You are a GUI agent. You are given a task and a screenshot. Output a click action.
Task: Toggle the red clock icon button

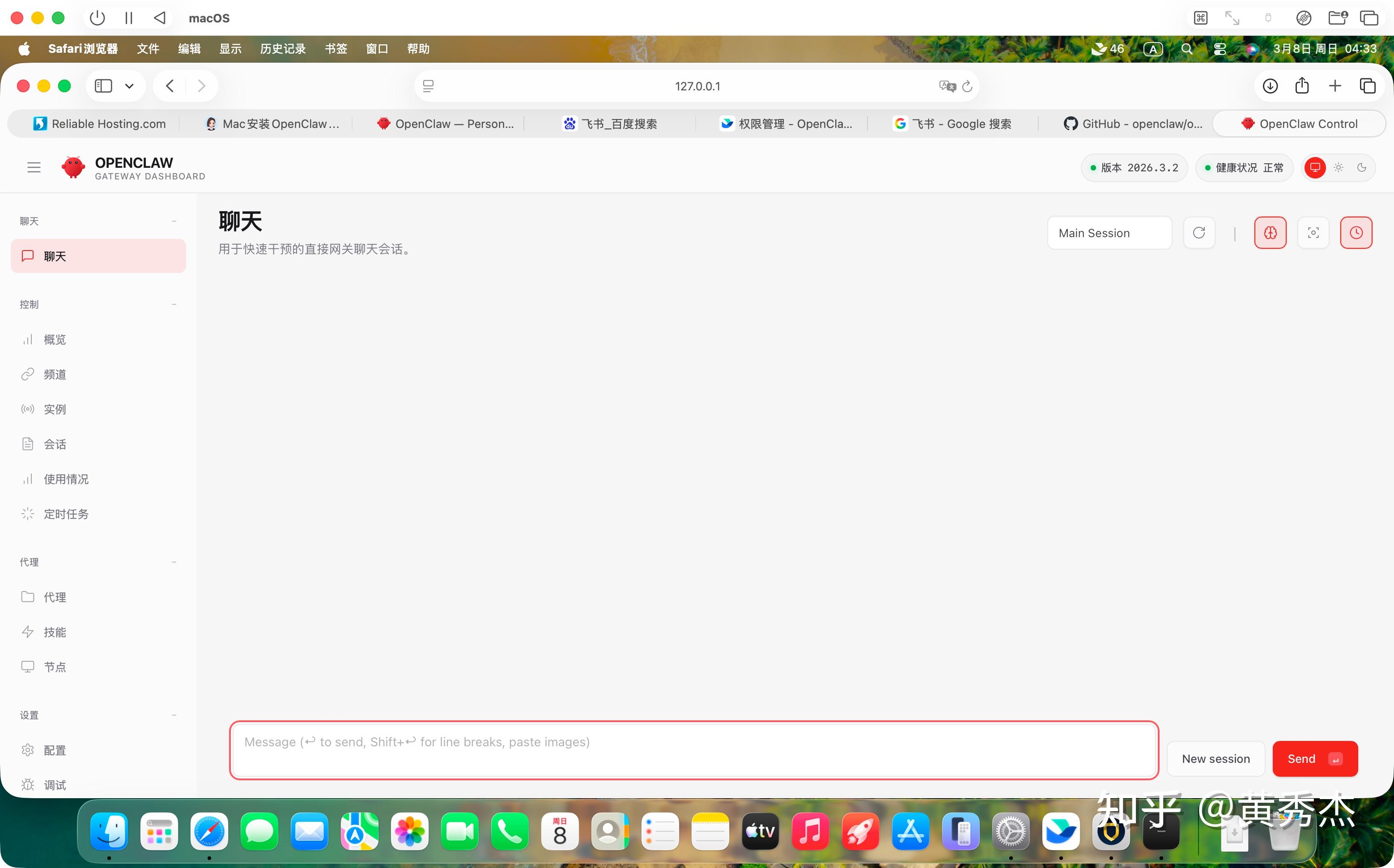(1356, 233)
